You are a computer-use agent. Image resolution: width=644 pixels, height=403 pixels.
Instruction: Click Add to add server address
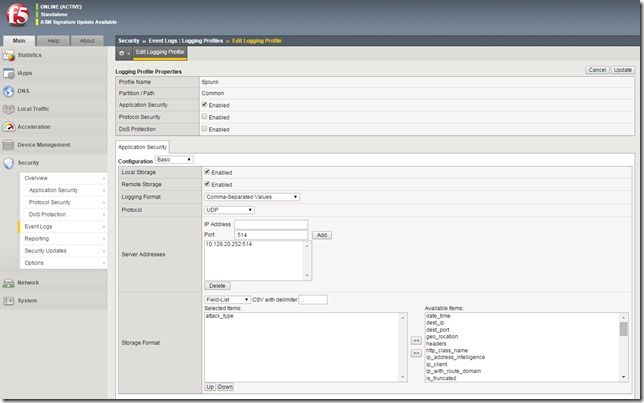[x=322, y=234]
